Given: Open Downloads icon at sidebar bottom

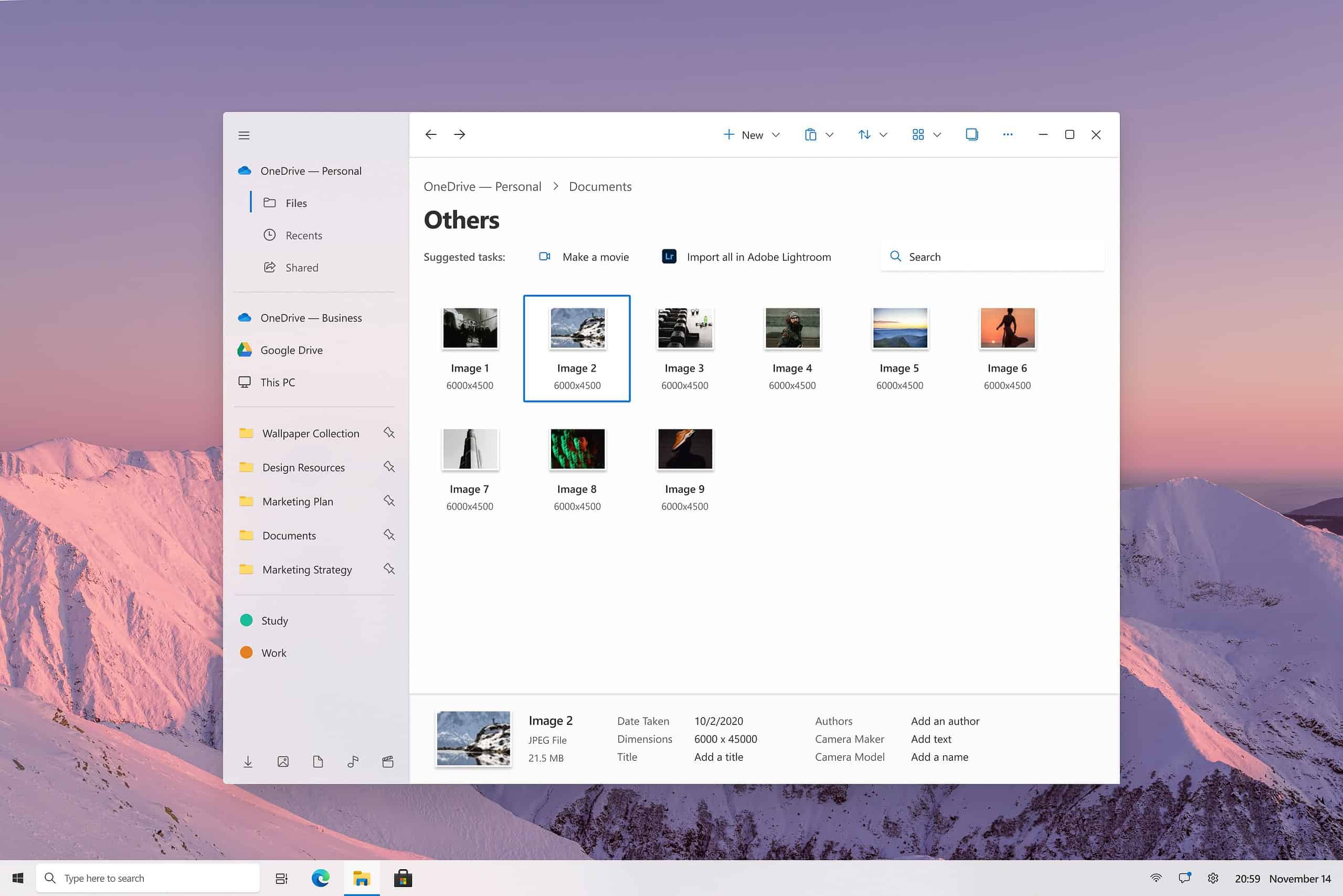Looking at the screenshot, I should point(248,762).
